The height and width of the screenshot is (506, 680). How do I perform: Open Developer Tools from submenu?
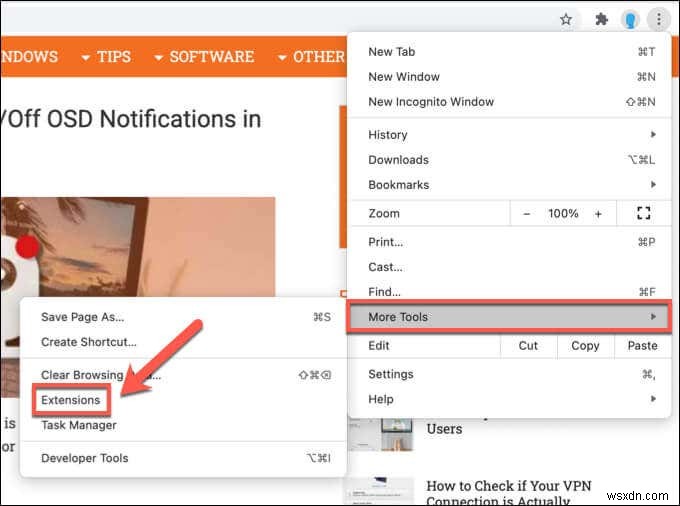pyautogui.click(x=184, y=458)
